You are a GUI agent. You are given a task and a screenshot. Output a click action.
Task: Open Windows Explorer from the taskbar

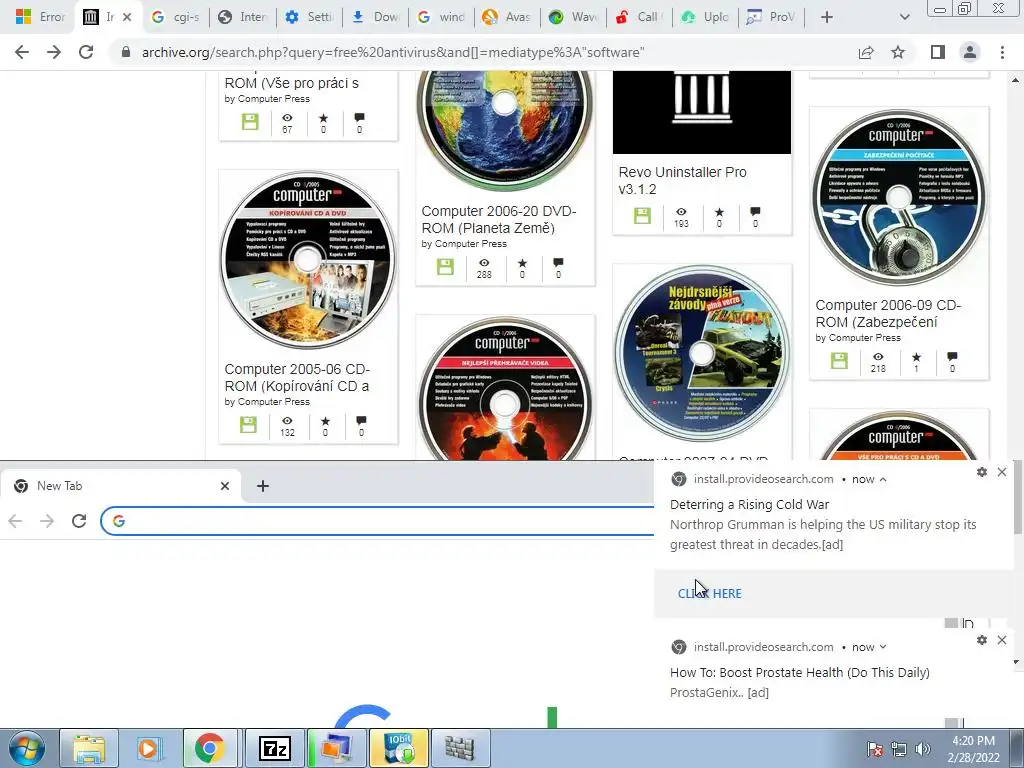89,748
